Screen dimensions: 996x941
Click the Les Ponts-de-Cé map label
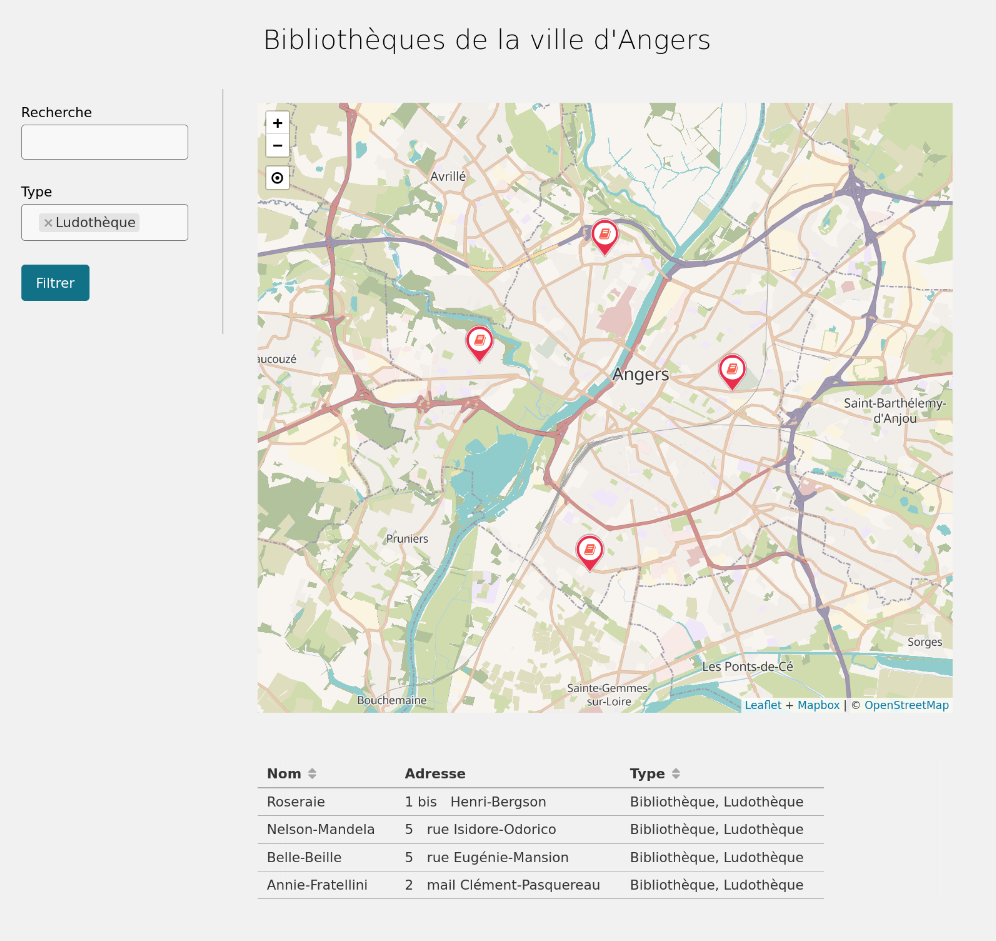click(x=748, y=667)
